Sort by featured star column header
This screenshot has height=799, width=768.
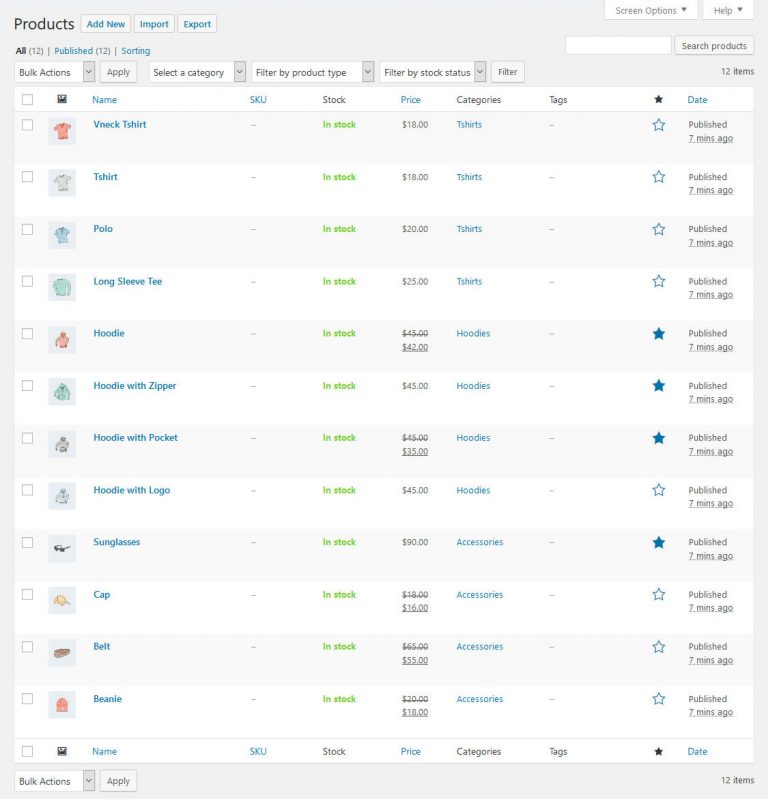click(658, 100)
